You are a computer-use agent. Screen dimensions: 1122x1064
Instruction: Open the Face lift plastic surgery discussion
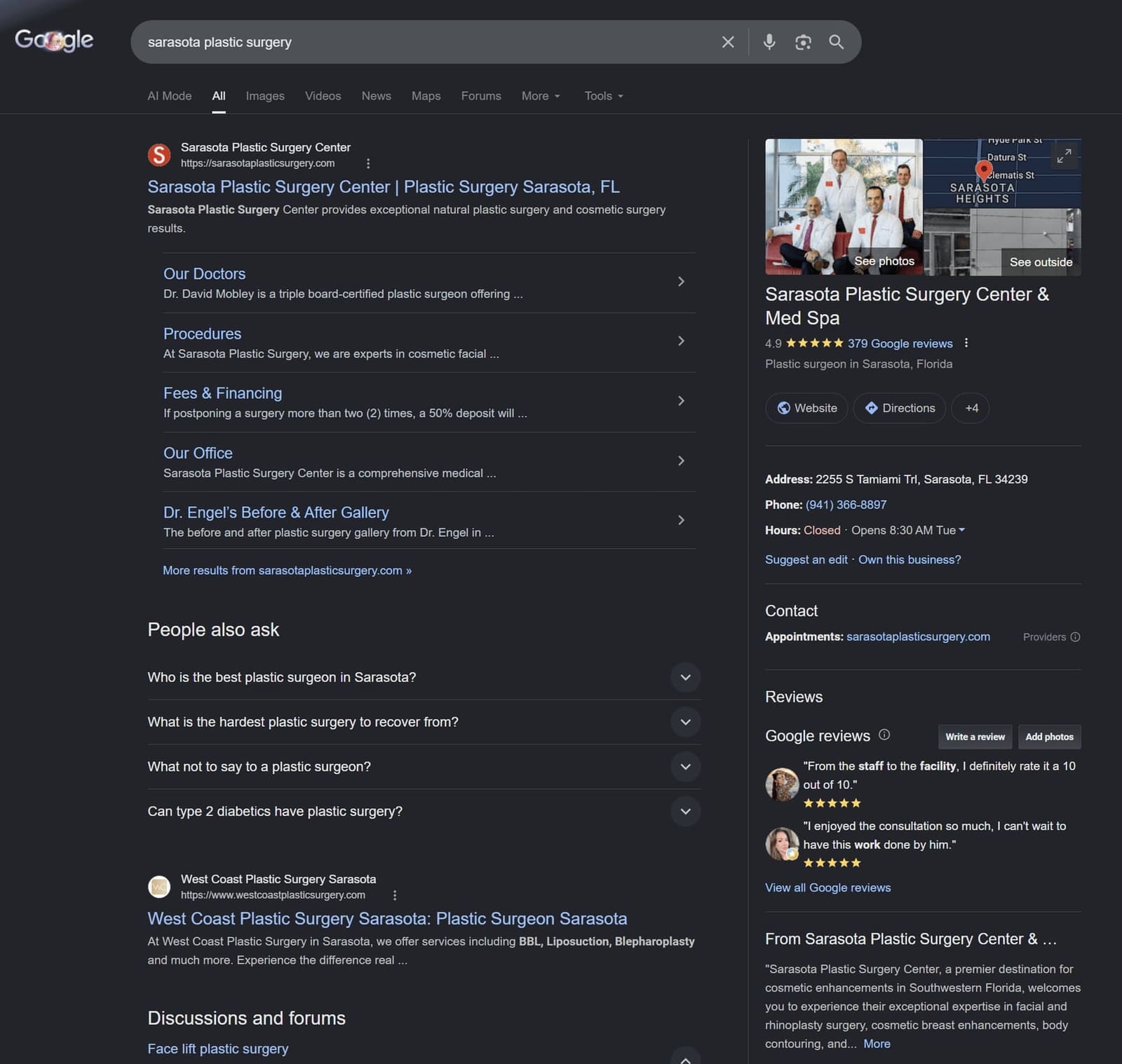tap(218, 1049)
